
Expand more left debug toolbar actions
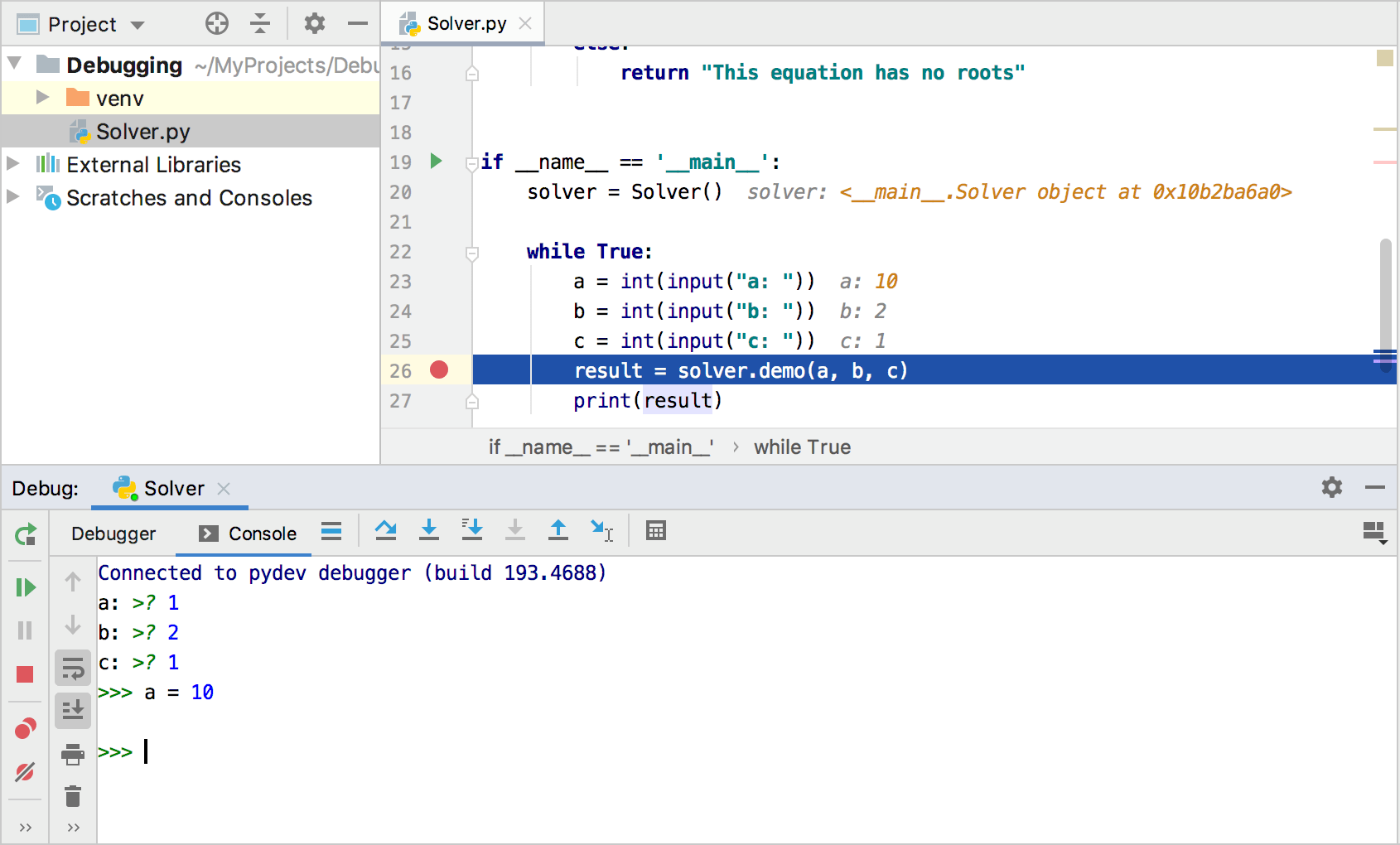pos(26,828)
